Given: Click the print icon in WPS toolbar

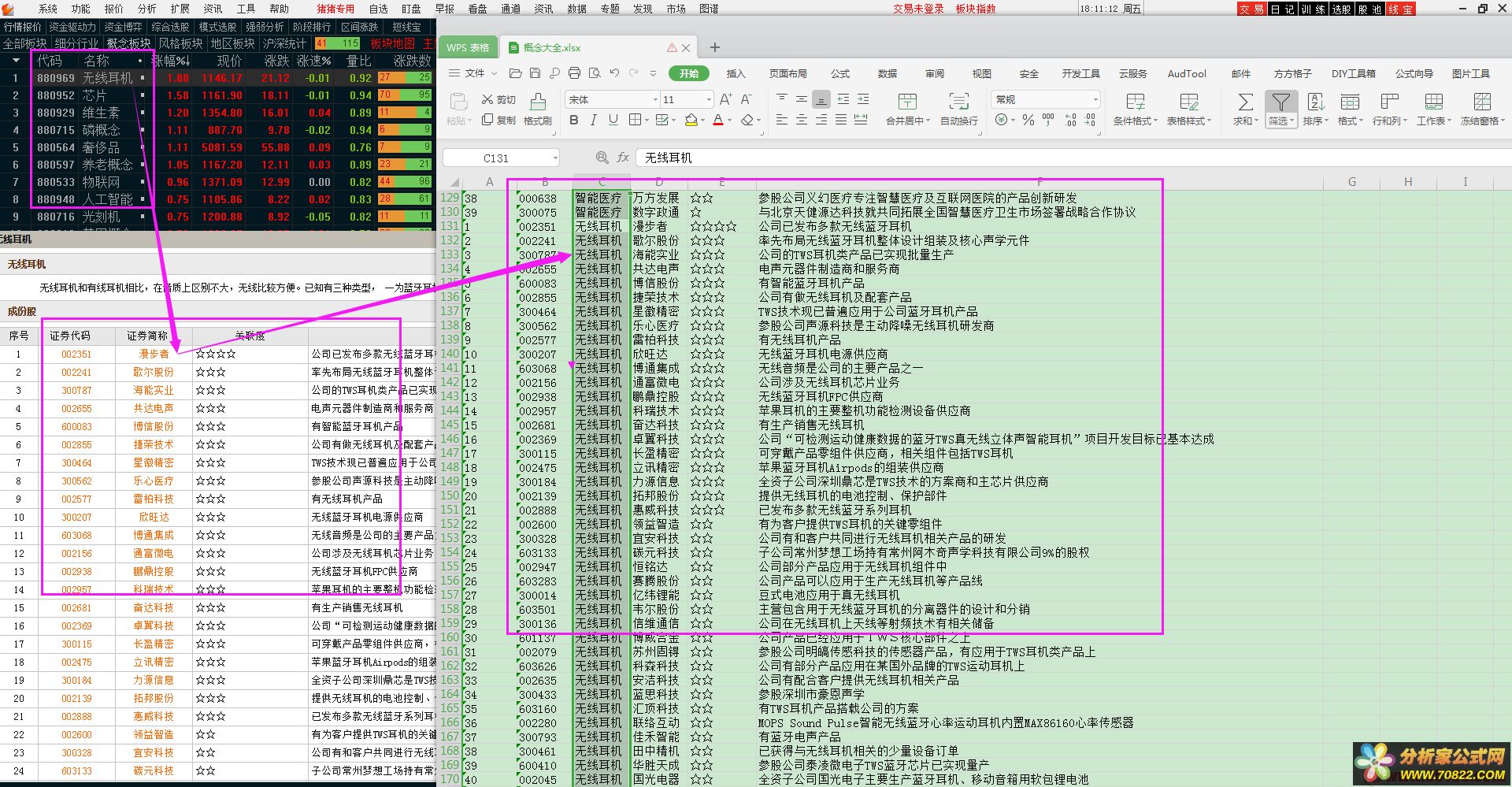Looking at the screenshot, I should click(x=574, y=73).
